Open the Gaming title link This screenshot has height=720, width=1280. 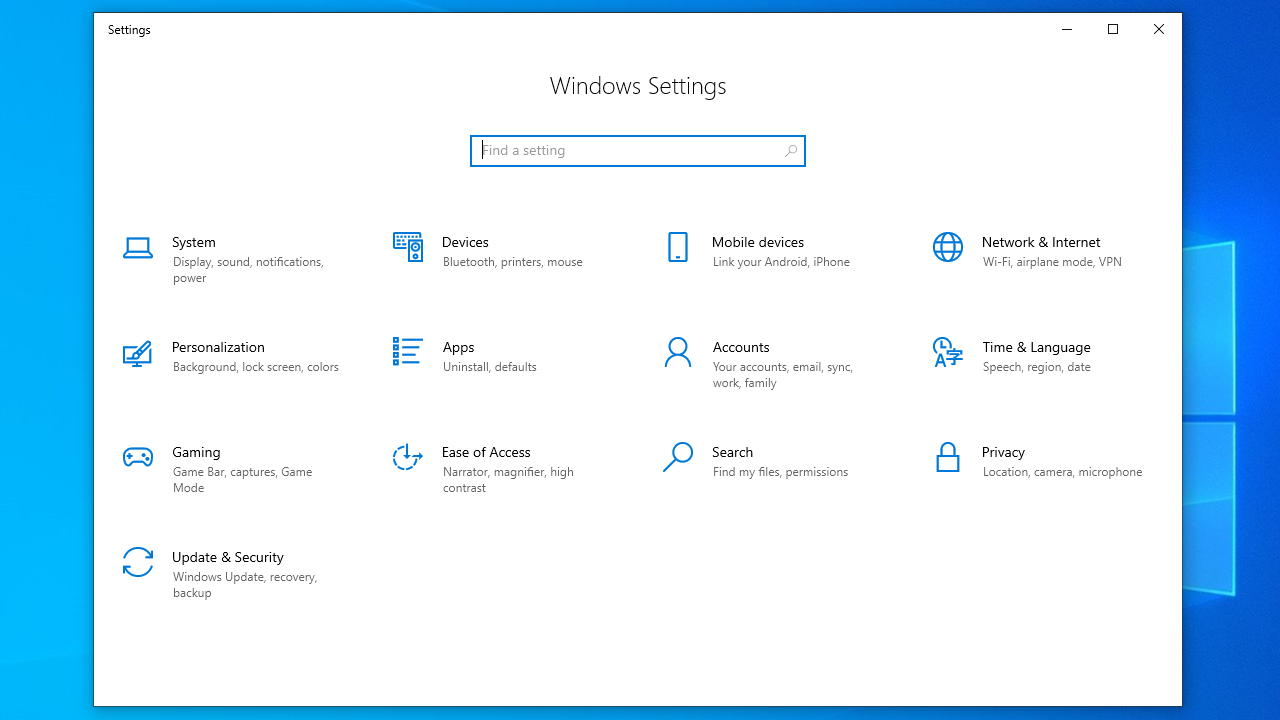[x=196, y=452]
